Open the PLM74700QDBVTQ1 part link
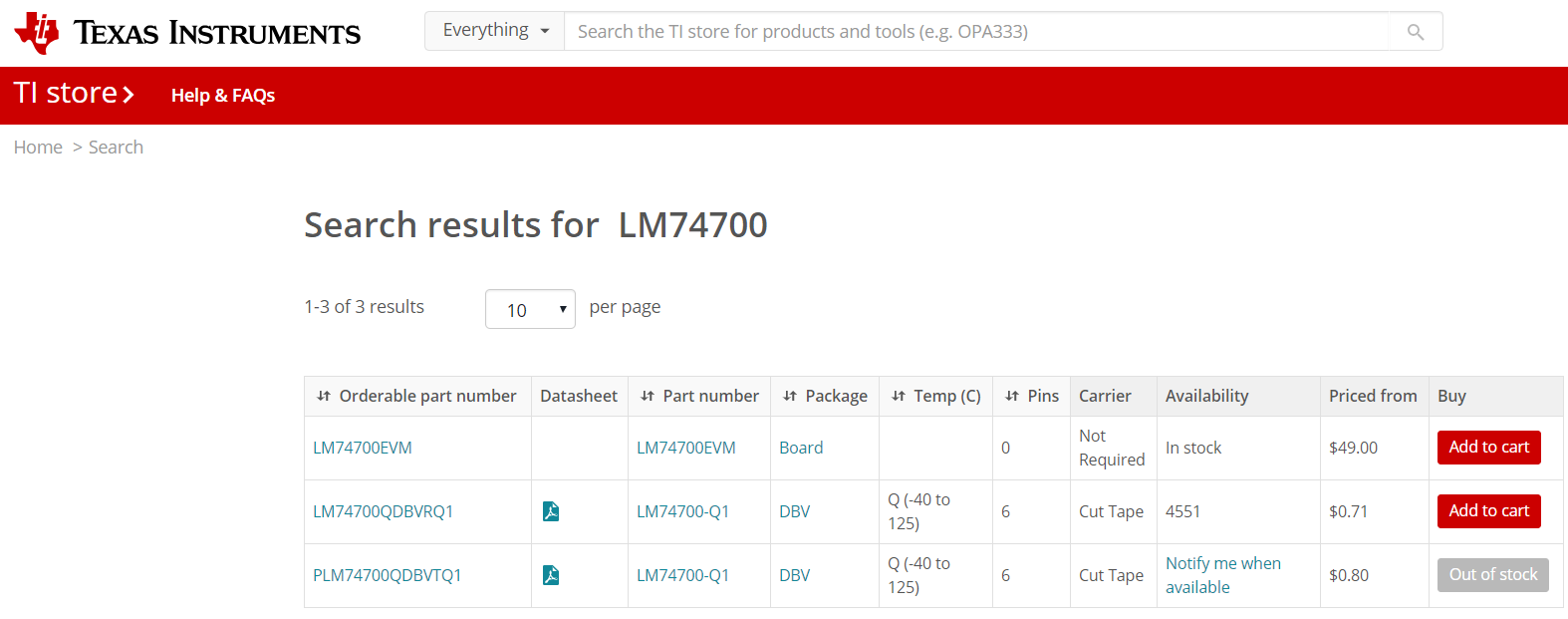 click(x=388, y=575)
